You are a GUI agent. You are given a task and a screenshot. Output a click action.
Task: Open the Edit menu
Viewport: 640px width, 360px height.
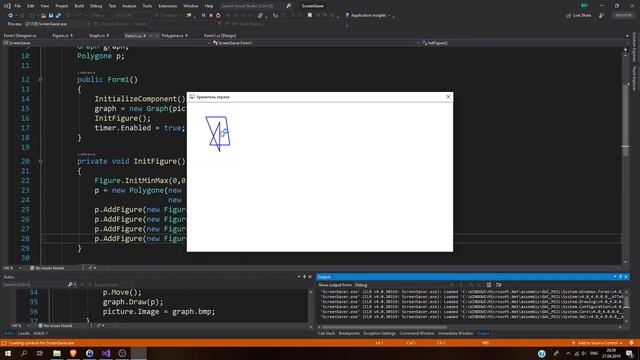[31, 6]
